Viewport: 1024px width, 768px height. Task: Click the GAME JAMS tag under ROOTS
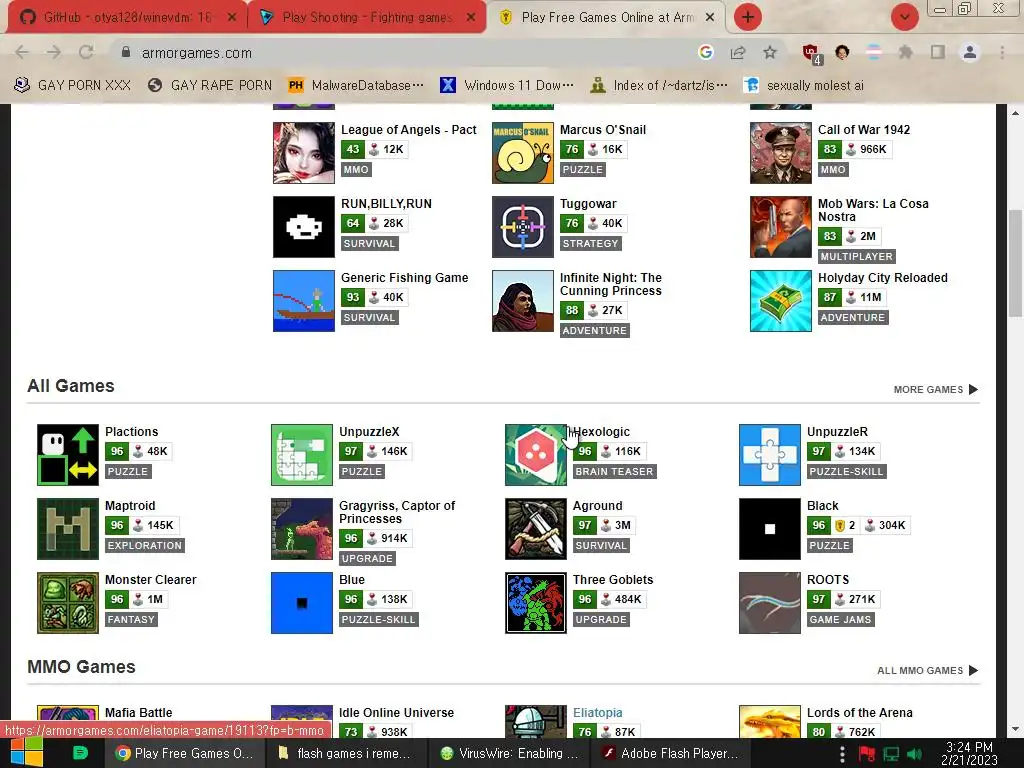(840, 619)
